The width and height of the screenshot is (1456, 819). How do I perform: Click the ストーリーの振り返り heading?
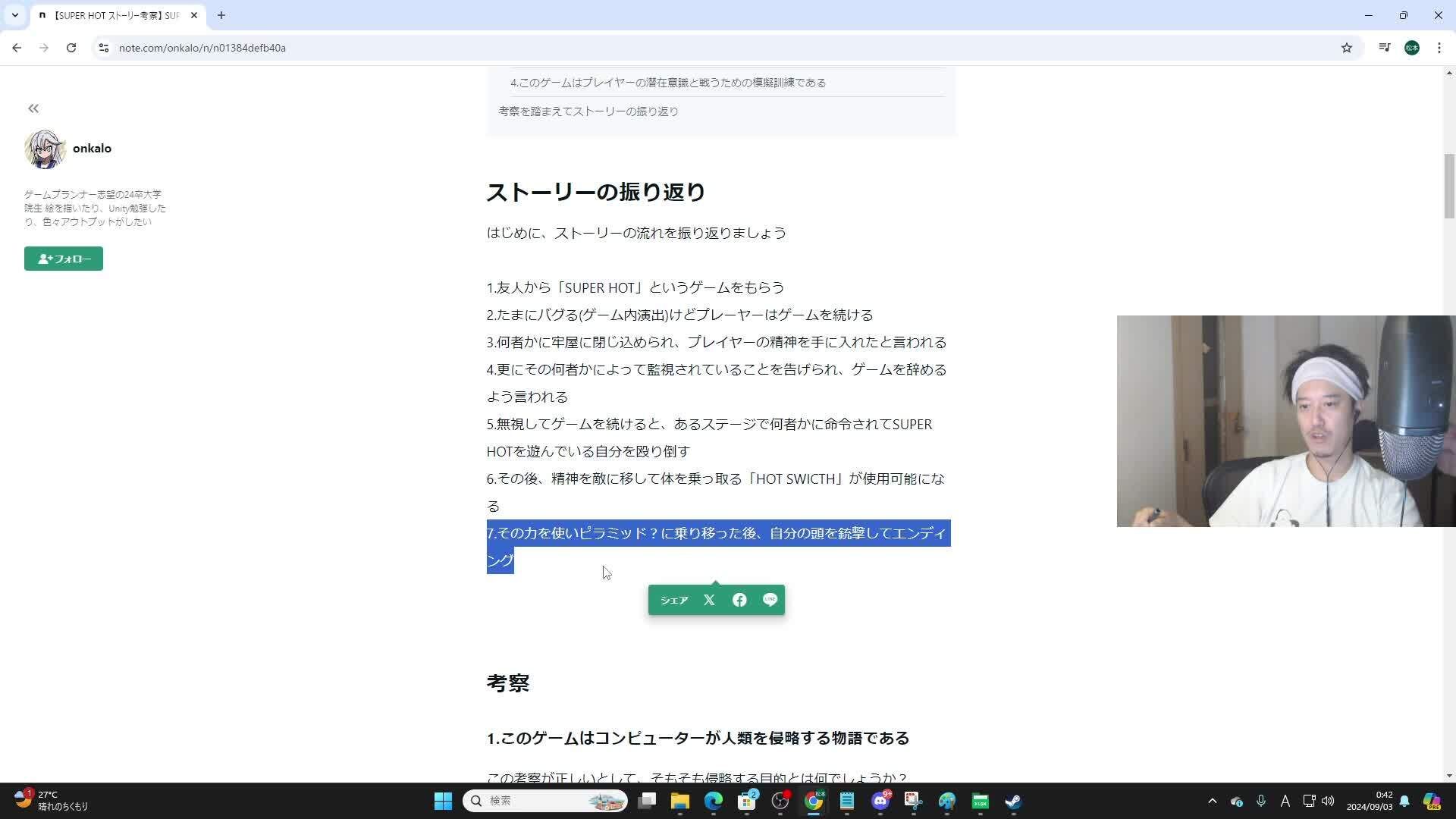click(x=596, y=192)
